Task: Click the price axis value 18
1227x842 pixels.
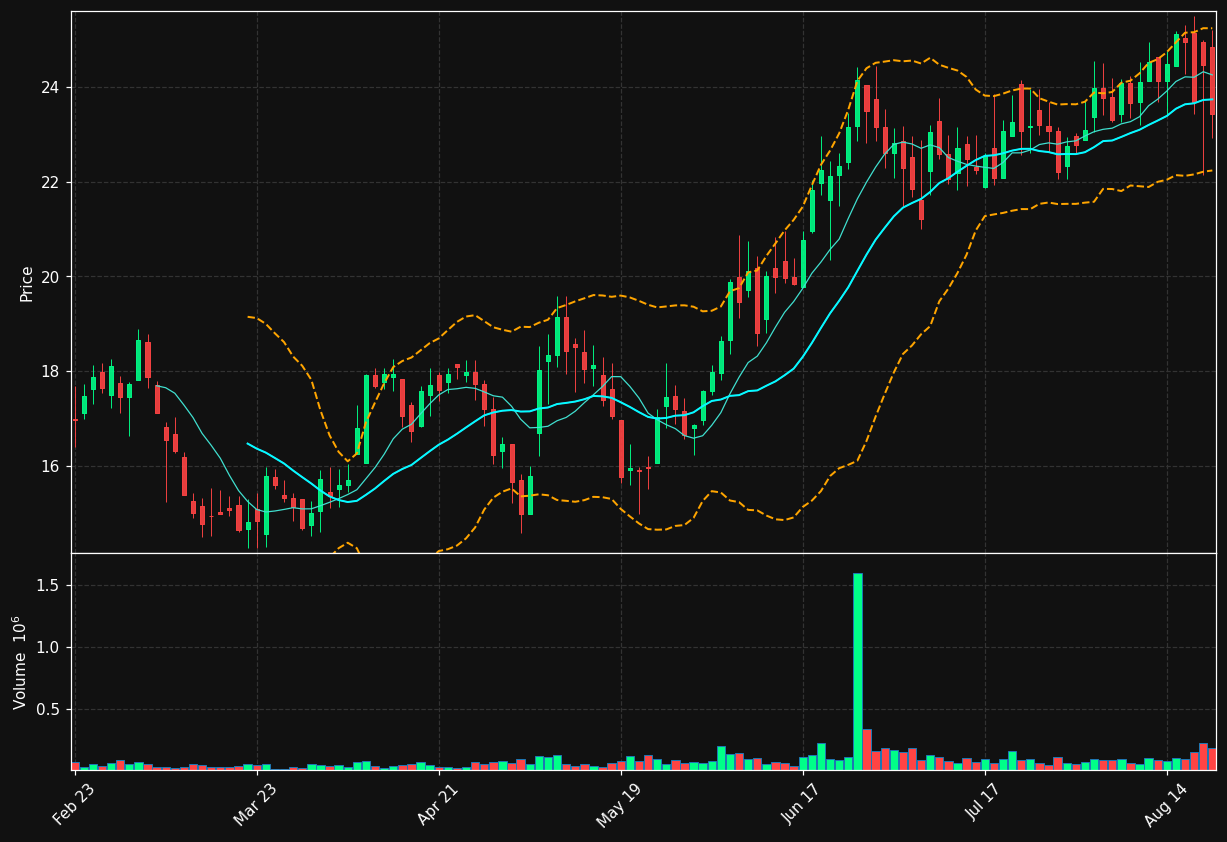Action: pos(50,372)
